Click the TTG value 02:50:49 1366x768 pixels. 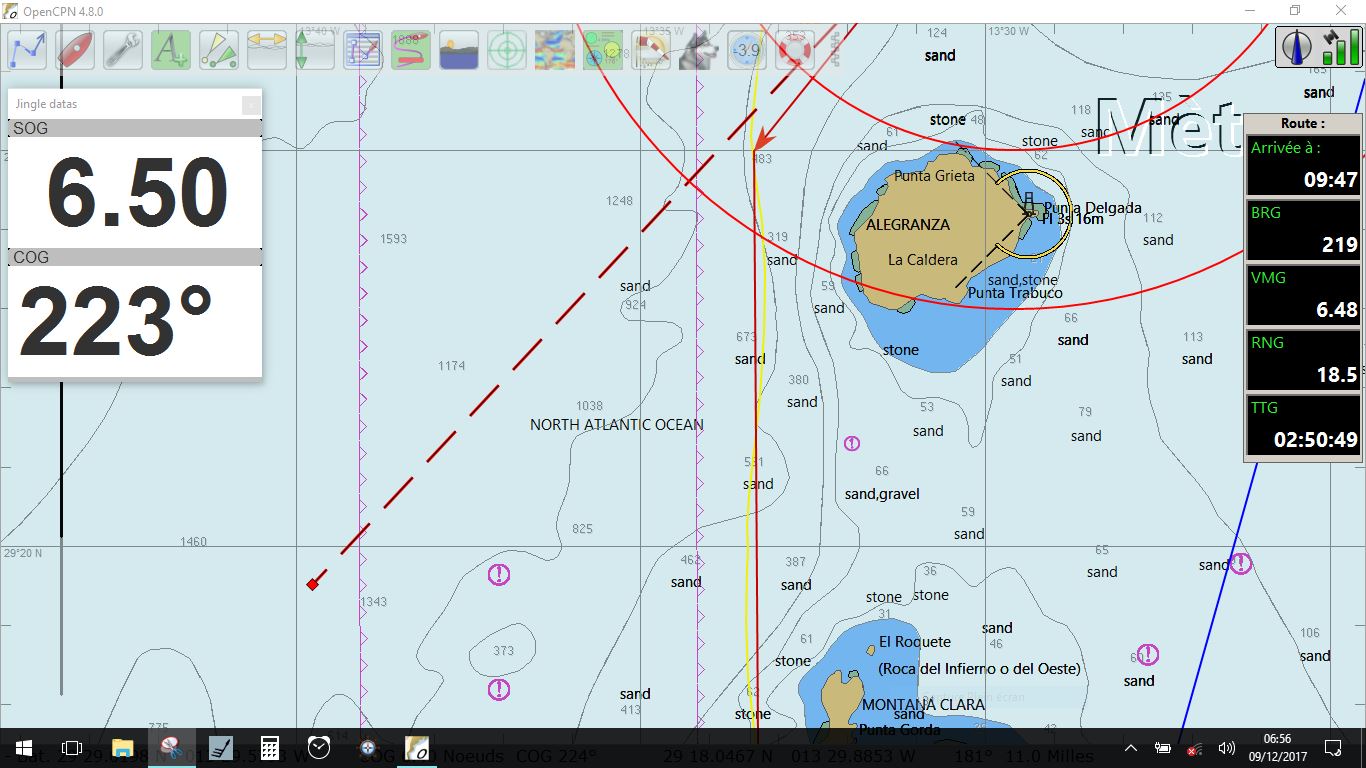pos(1315,440)
